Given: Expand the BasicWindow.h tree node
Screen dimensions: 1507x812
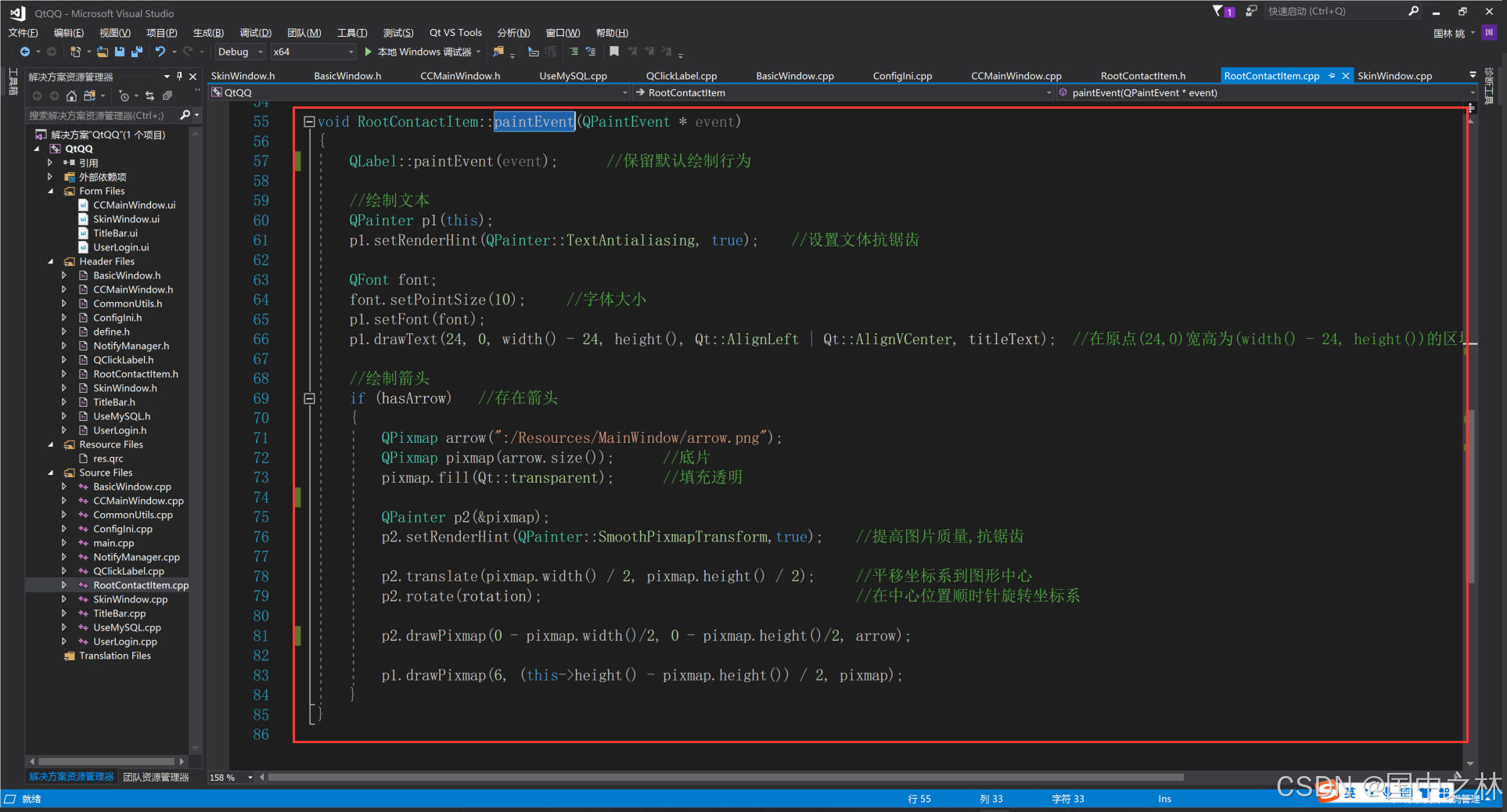Looking at the screenshot, I should 64,275.
